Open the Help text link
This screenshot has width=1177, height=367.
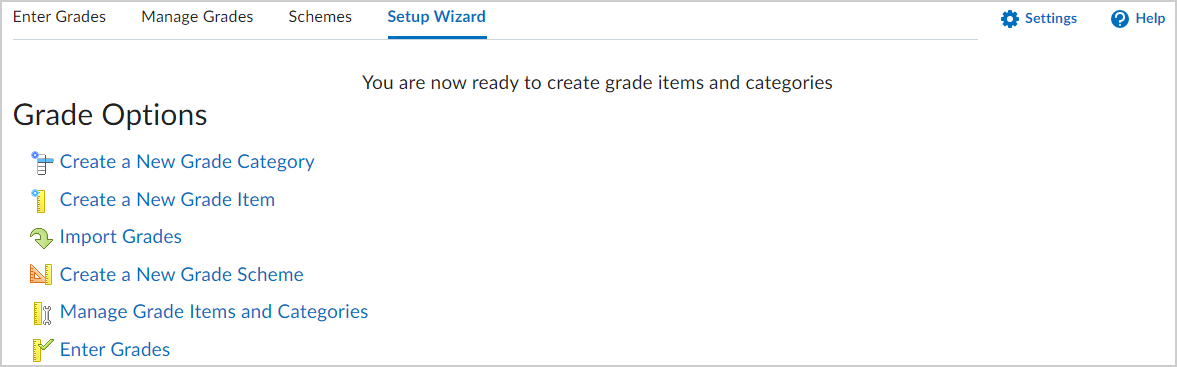point(1150,19)
